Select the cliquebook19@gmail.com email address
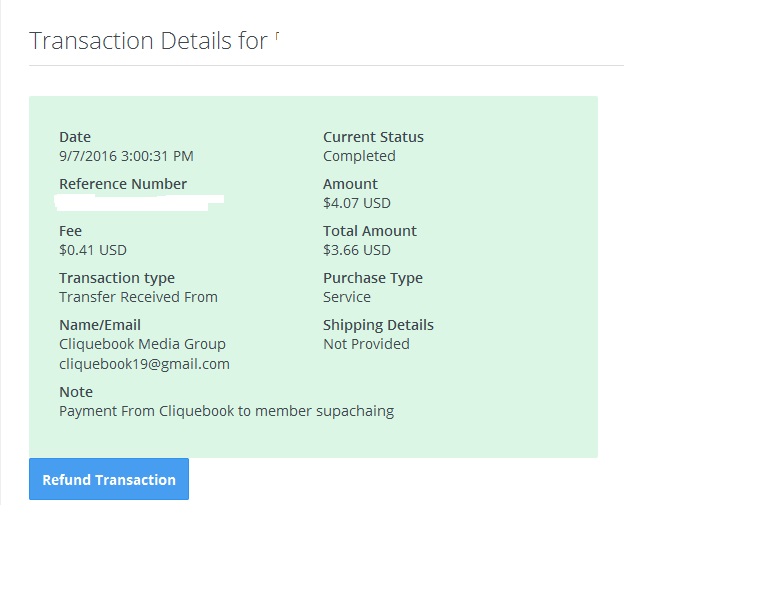Screen dimensions: 768x614 point(144,364)
